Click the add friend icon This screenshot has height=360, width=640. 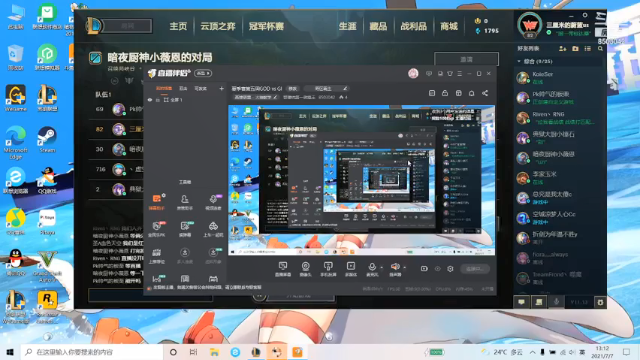[x=562, y=49]
